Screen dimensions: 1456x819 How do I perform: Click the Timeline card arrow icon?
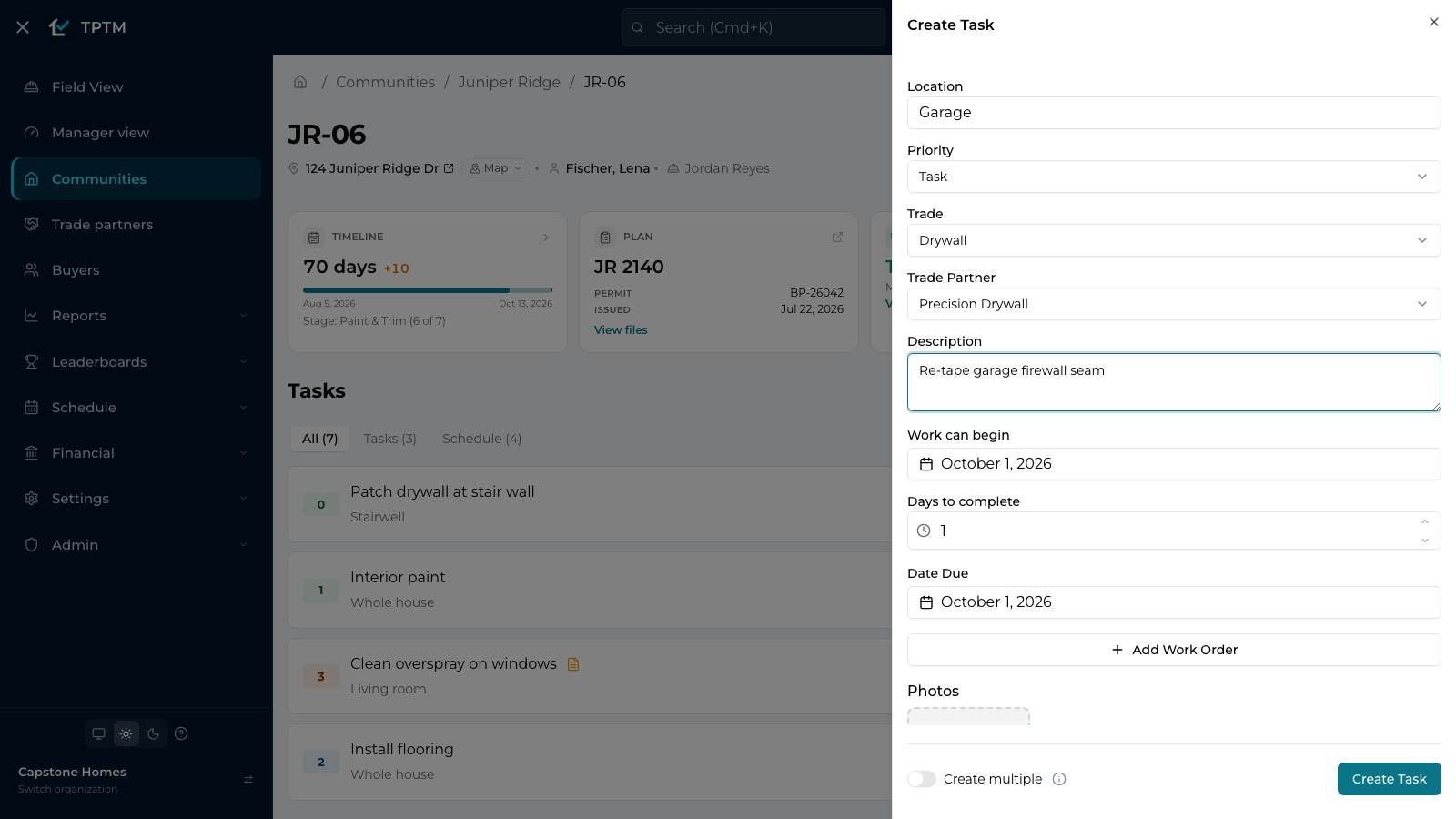coord(546,238)
